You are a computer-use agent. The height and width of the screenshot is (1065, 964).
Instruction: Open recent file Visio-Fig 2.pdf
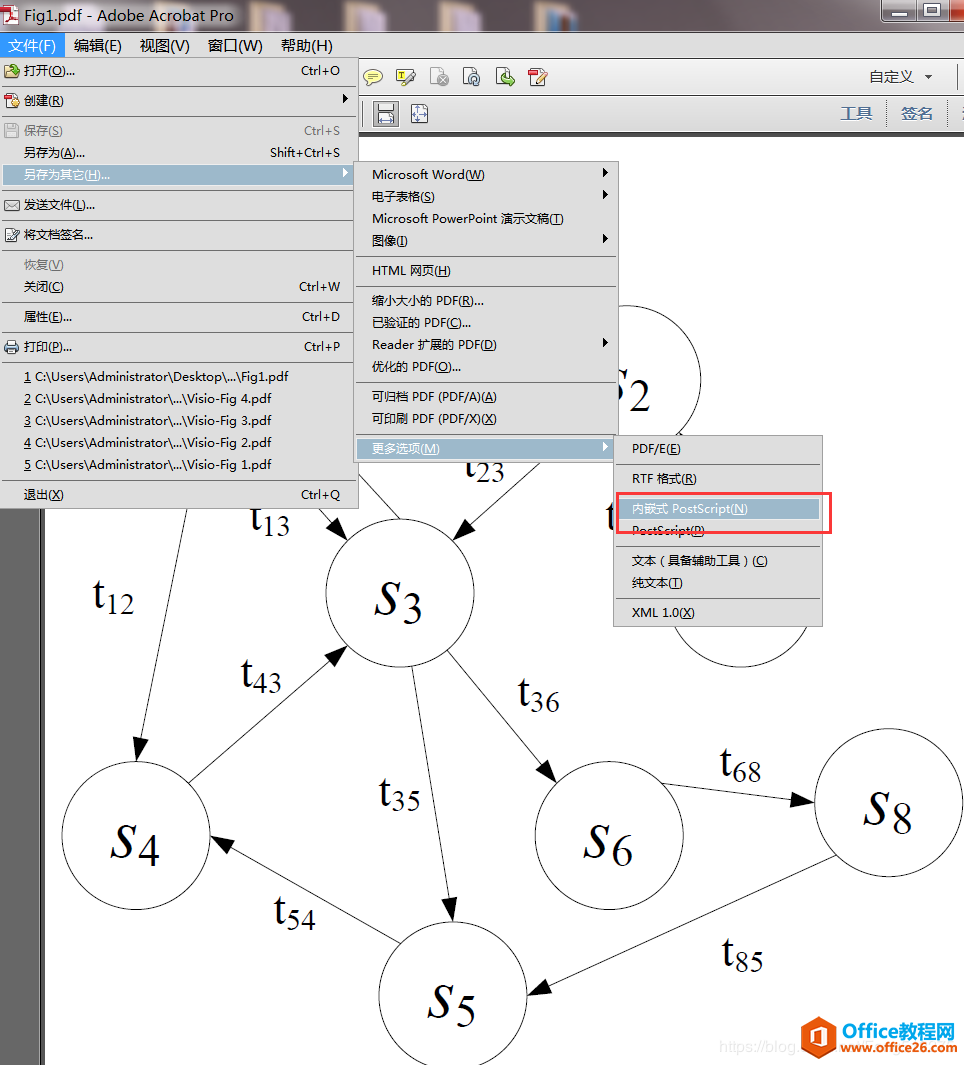click(178, 443)
